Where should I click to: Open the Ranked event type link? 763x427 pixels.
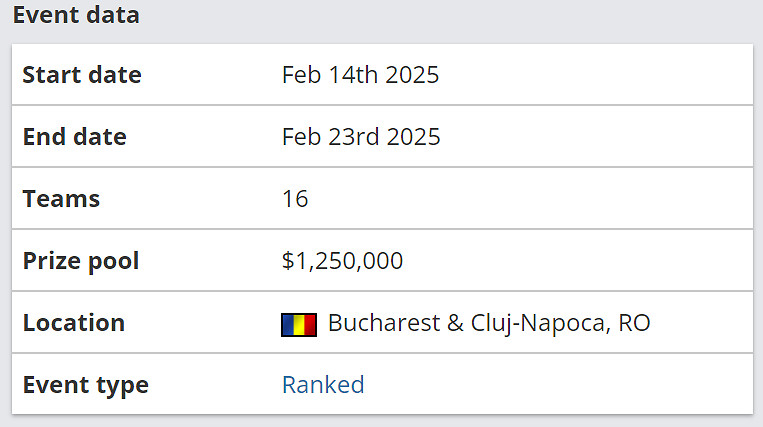point(323,385)
